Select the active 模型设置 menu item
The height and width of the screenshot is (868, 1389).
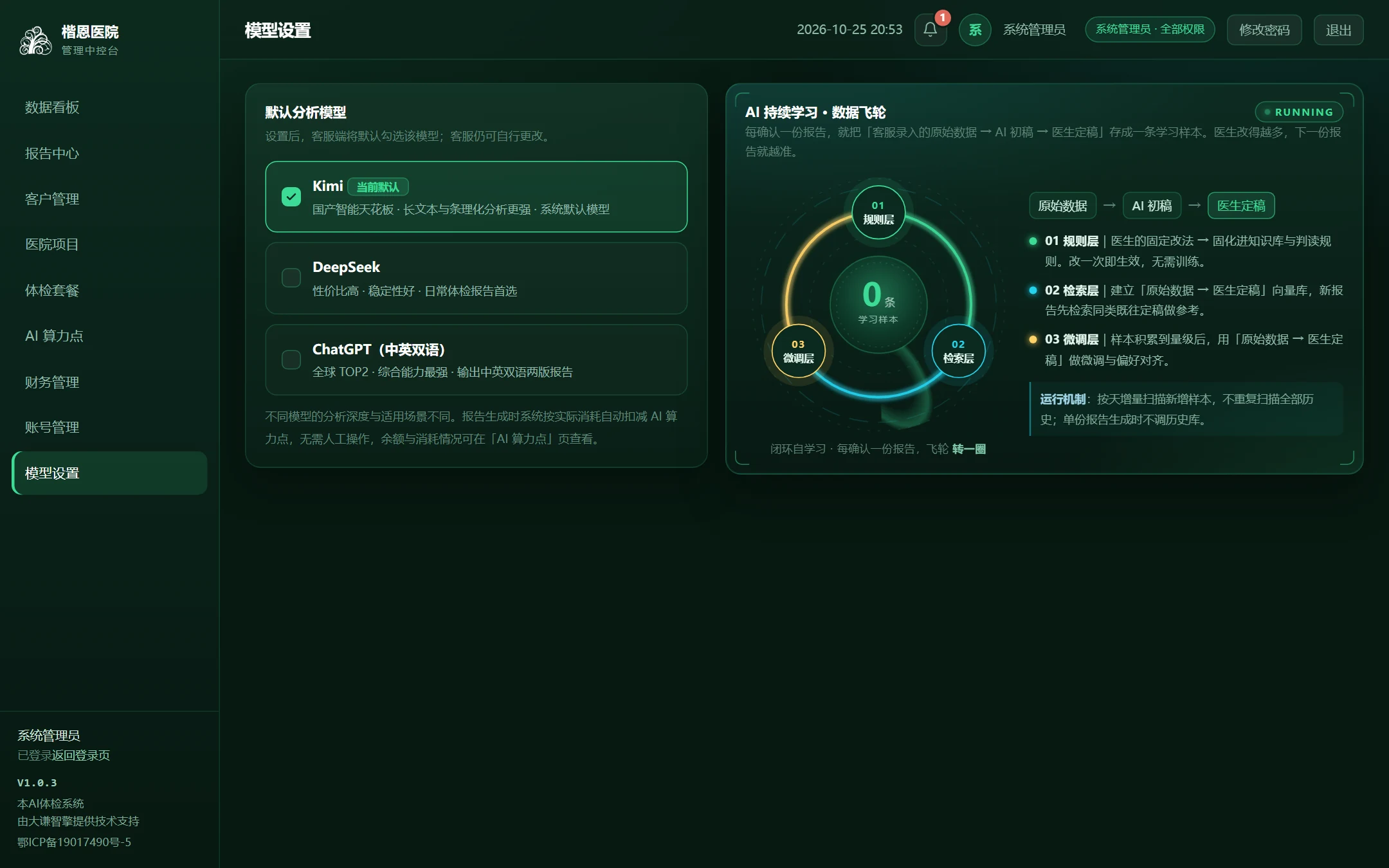tap(109, 473)
